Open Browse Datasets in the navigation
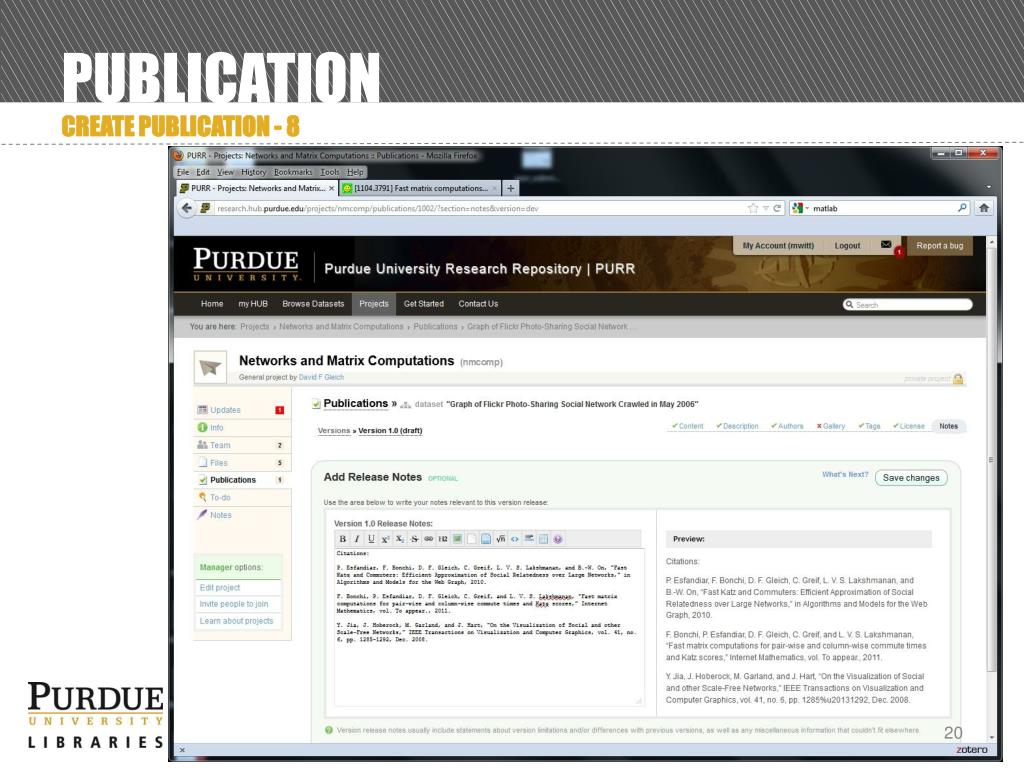Screen dimensions: 1024x768 [313, 304]
